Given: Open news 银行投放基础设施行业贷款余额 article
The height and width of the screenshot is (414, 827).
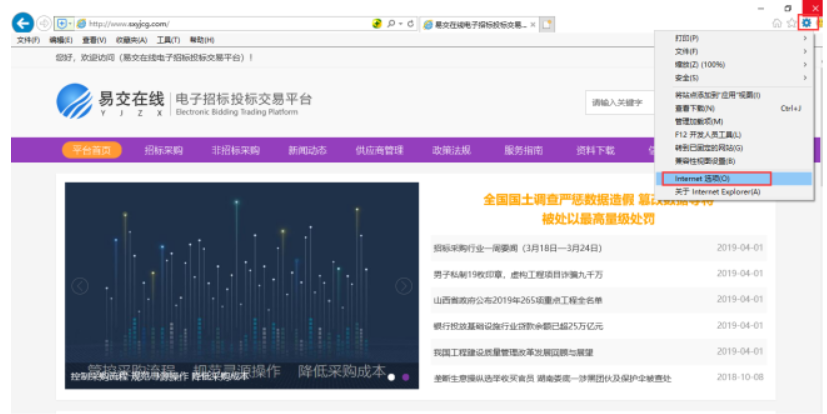Looking at the screenshot, I should click(518, 326).
